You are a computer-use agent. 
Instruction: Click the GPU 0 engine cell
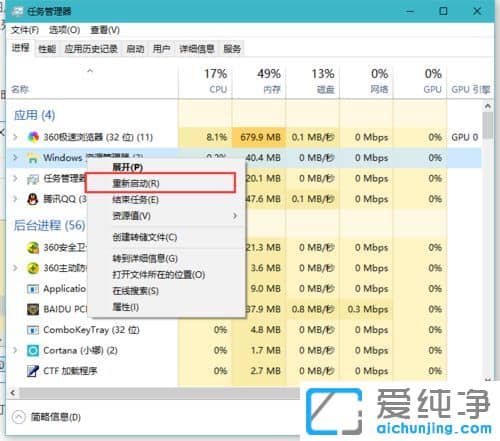465,137
